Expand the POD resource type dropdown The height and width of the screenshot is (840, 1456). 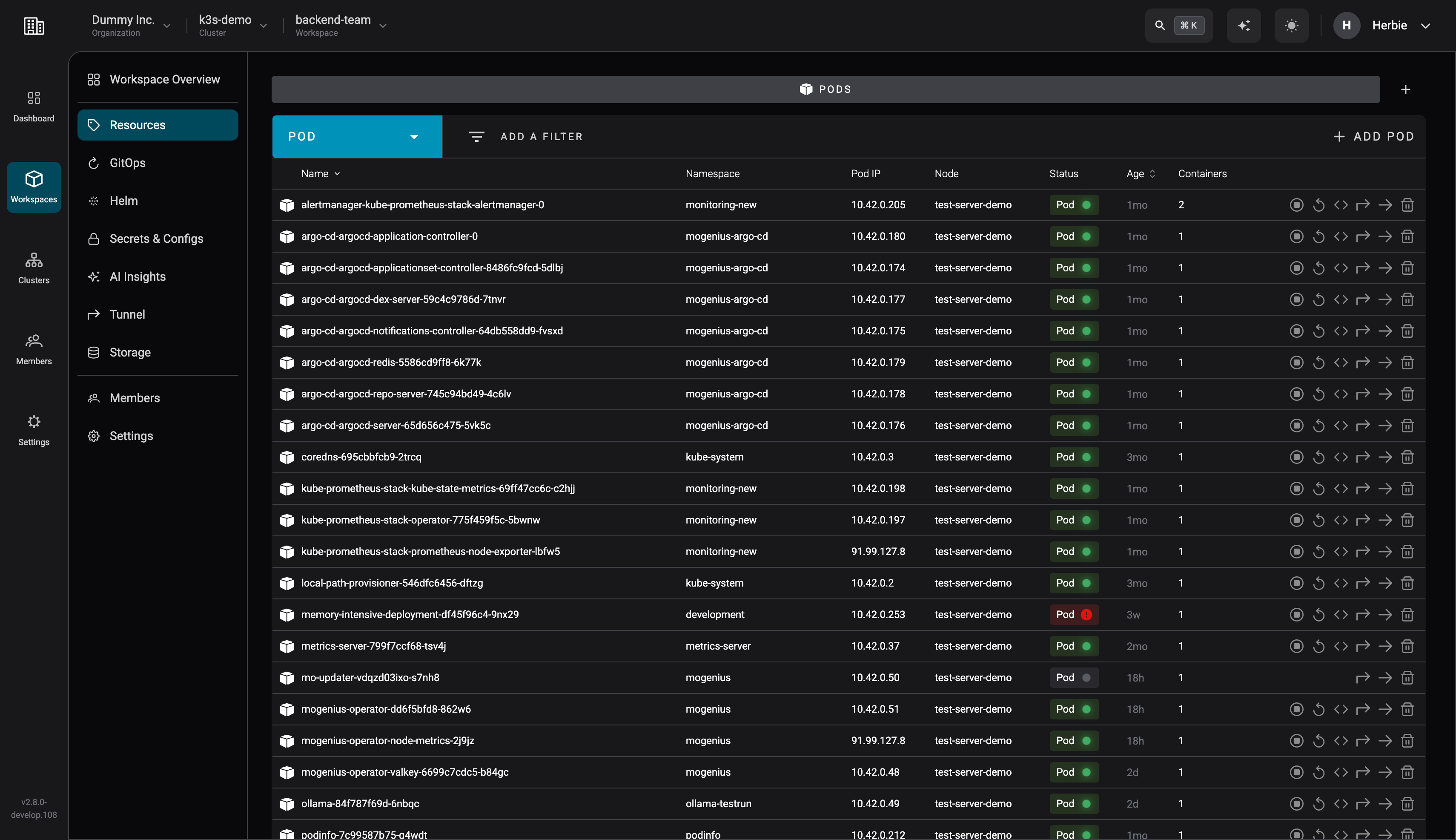pyautogui.click(x=357, y=137)
